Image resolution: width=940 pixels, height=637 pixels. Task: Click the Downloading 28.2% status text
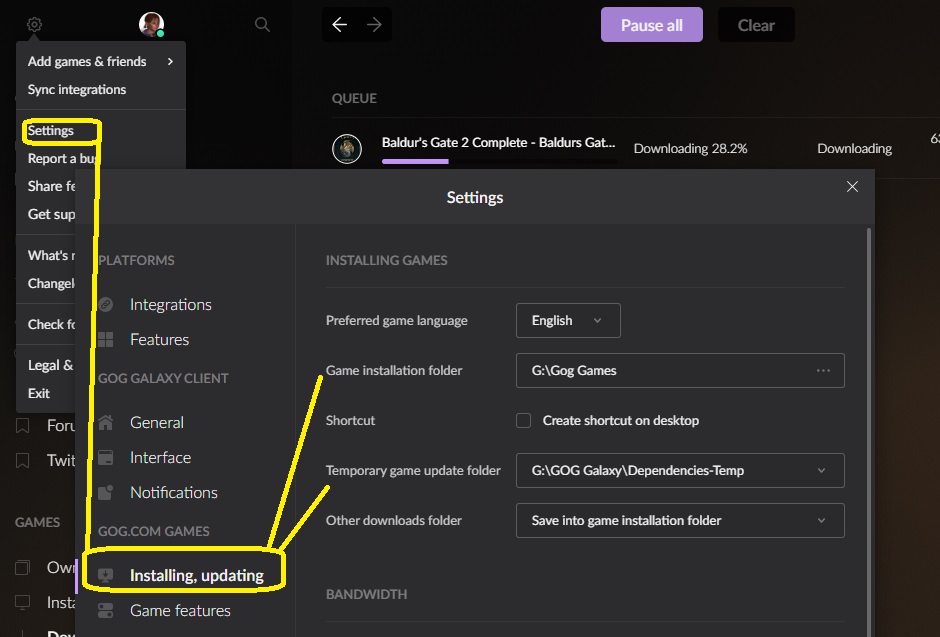(691, 149)
